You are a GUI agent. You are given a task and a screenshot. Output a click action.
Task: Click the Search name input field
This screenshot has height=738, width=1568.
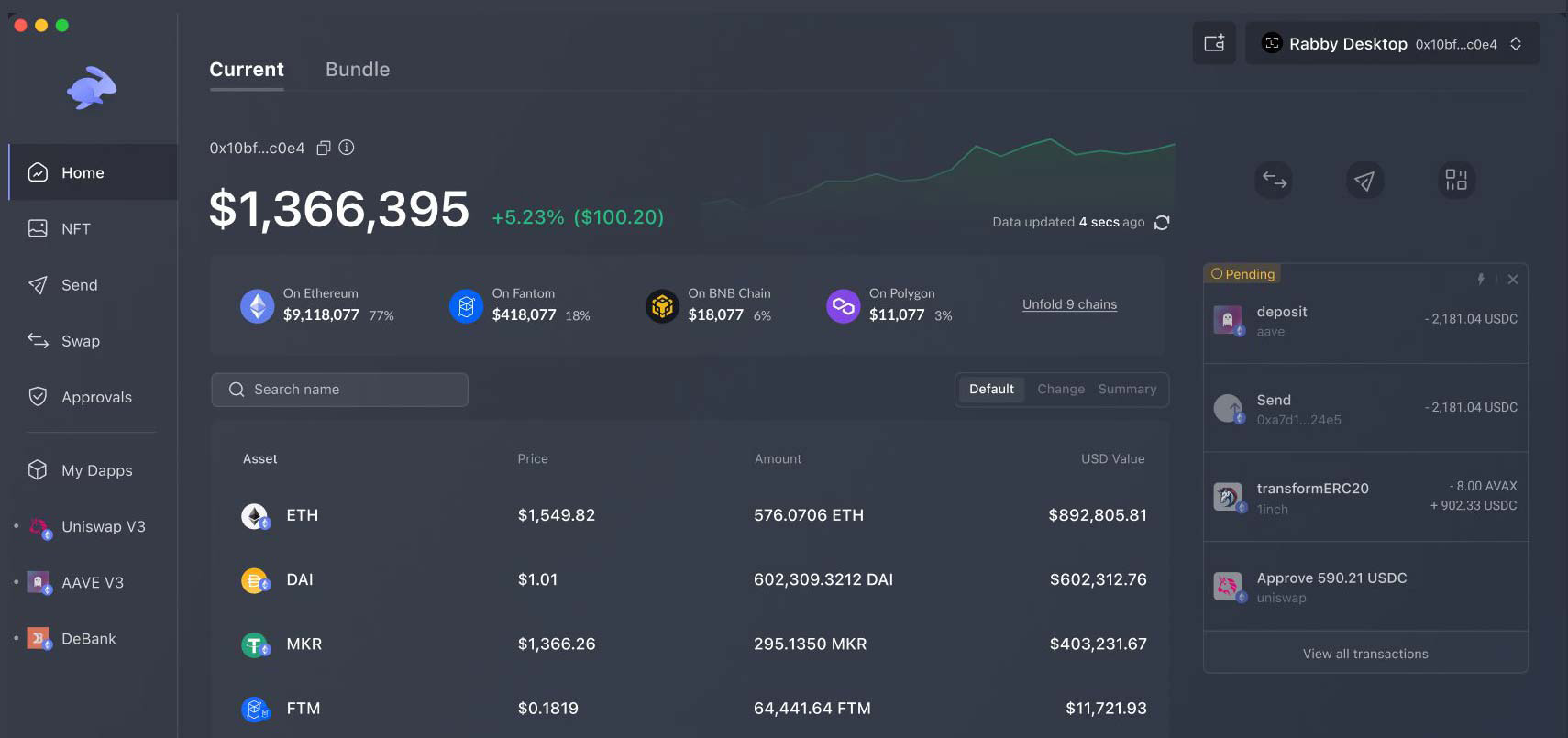pos(340,390)
